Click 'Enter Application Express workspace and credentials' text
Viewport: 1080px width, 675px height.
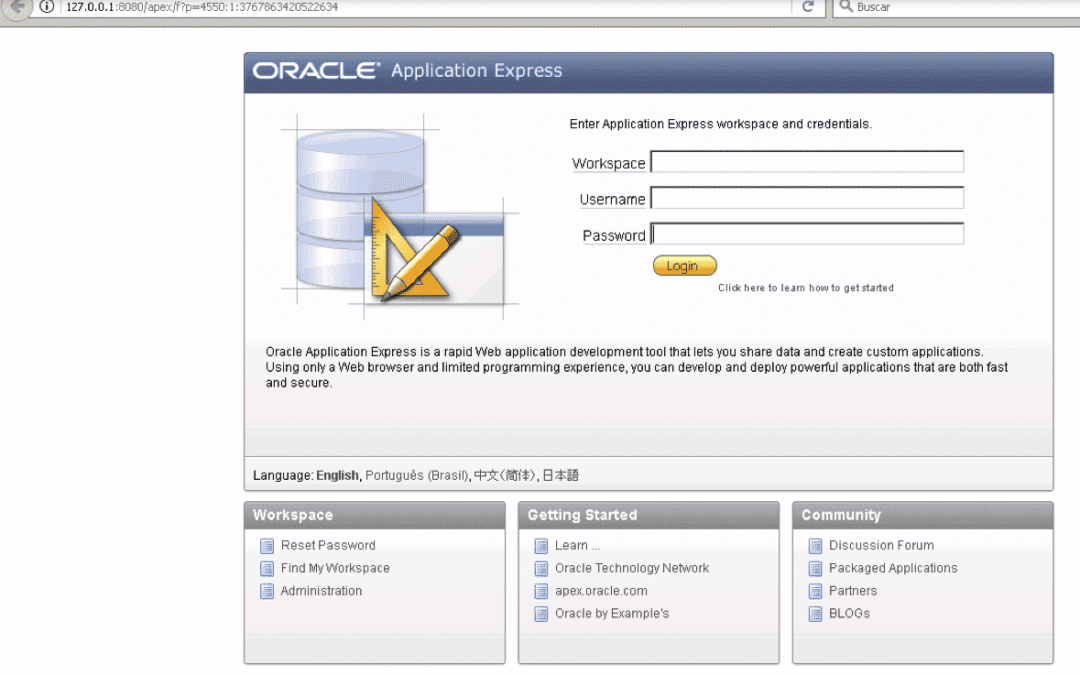pos(720,124)
